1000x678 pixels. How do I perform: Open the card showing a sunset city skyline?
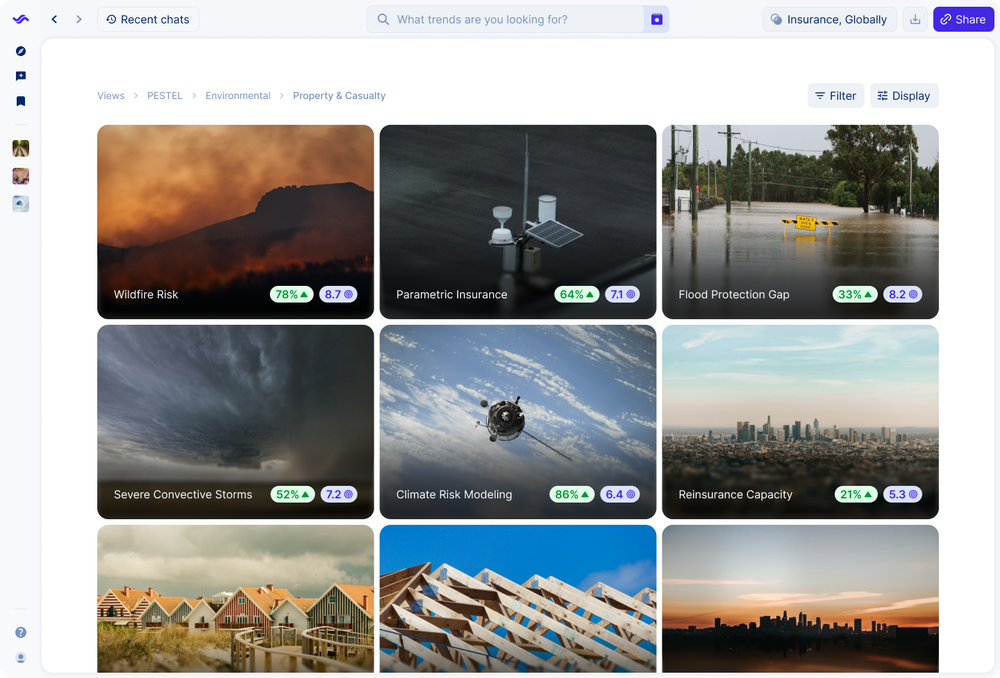(x=800, y=598)
